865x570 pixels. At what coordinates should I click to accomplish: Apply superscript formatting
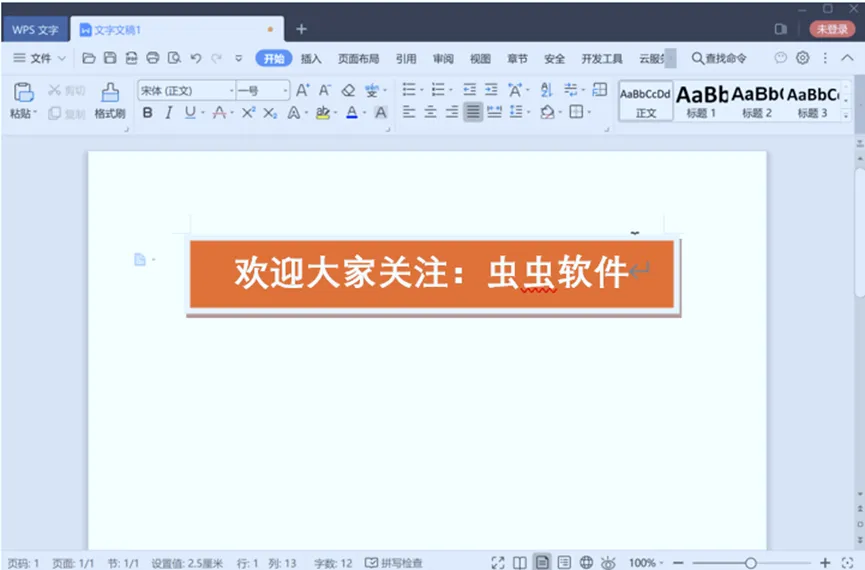248,113
